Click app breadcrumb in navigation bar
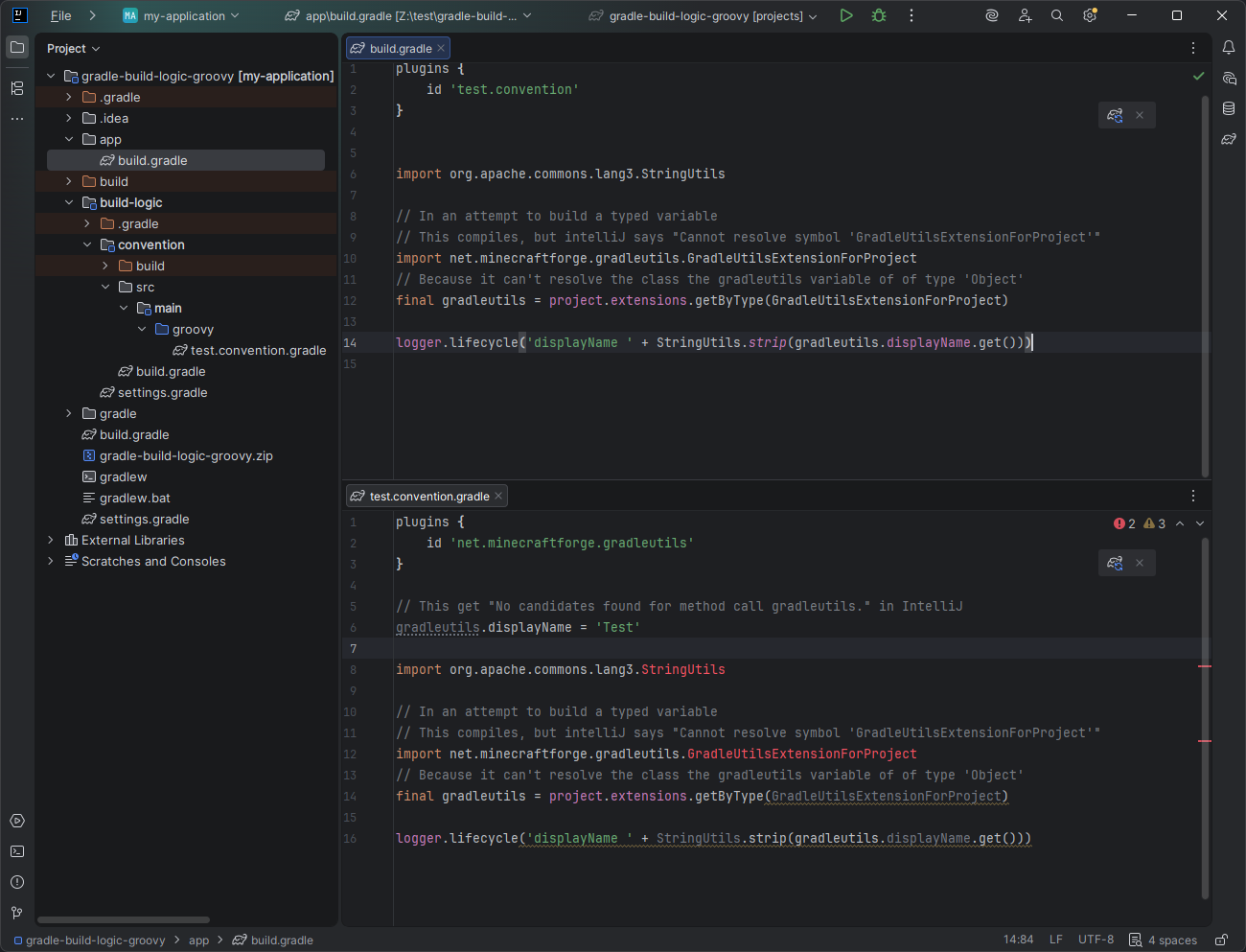Viewport: 1246px width, 952px height. 198,940
